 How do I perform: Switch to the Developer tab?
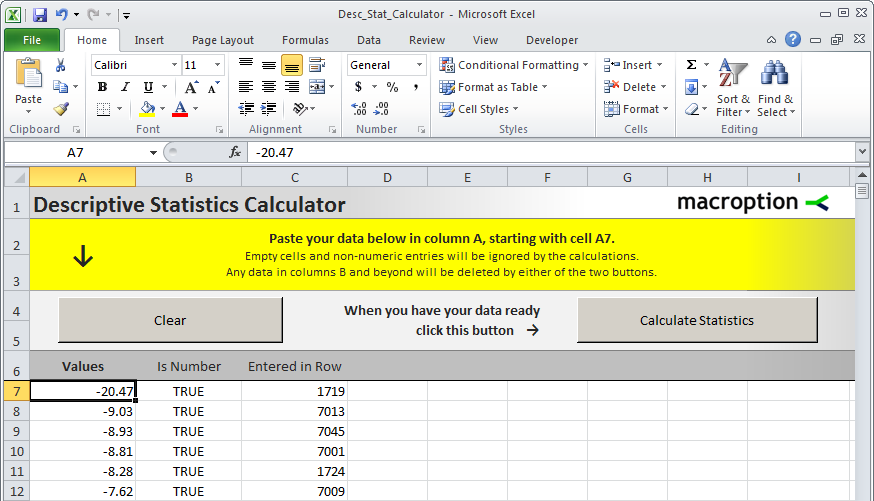(552, 40)
